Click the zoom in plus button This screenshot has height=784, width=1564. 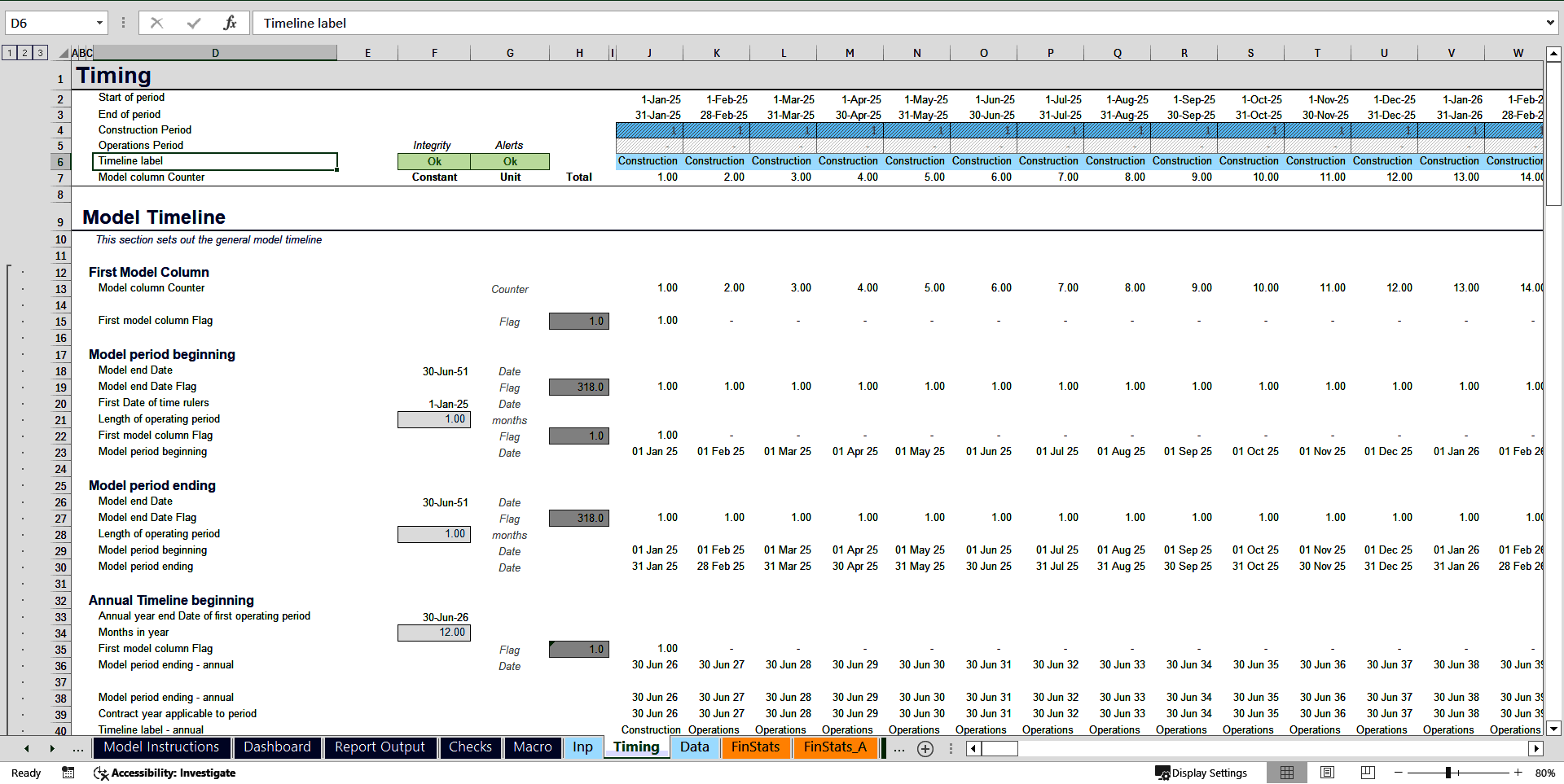1518,773
